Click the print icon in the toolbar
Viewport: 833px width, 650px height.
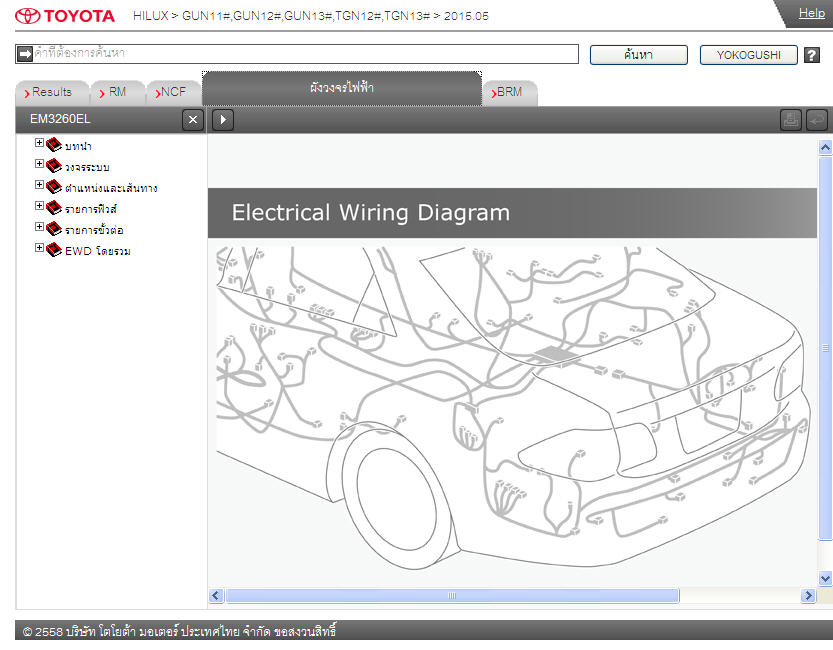(791, 120)
